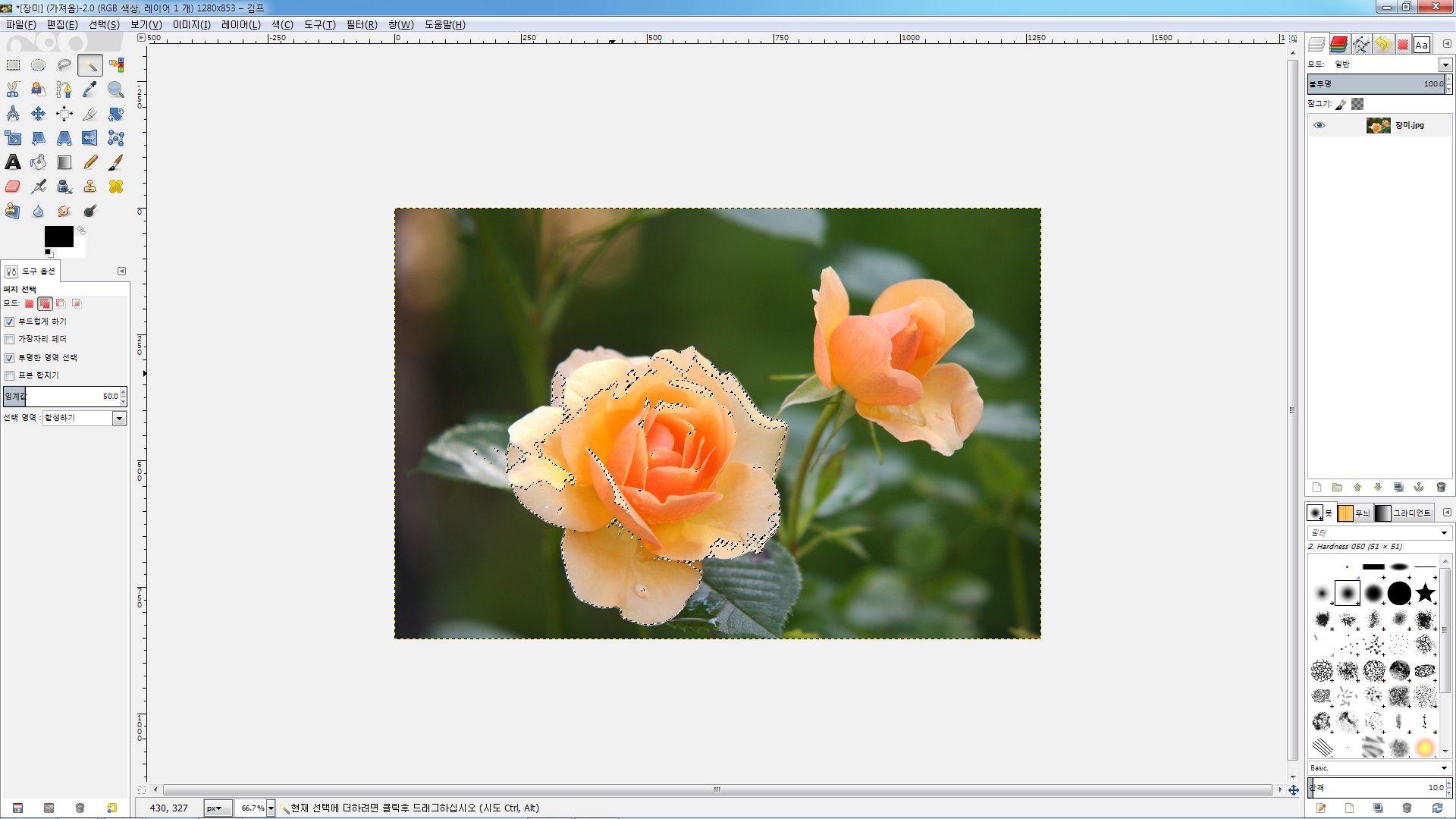Select the Color Picker eyedropper tool
Viewport: 1456px width, 819px height.
[90, 89]
